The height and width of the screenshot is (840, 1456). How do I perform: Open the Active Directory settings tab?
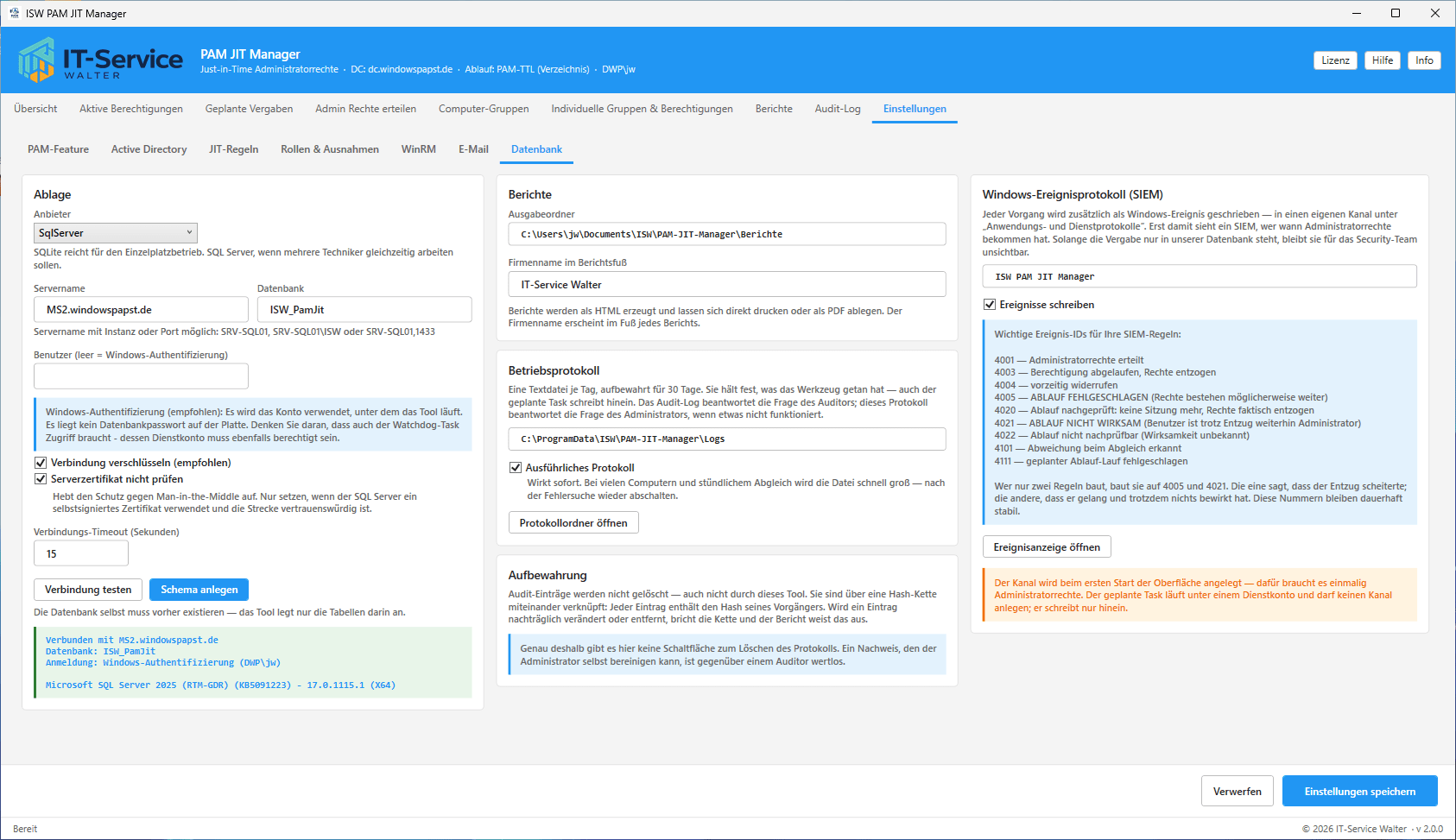[x=149, y=149]
